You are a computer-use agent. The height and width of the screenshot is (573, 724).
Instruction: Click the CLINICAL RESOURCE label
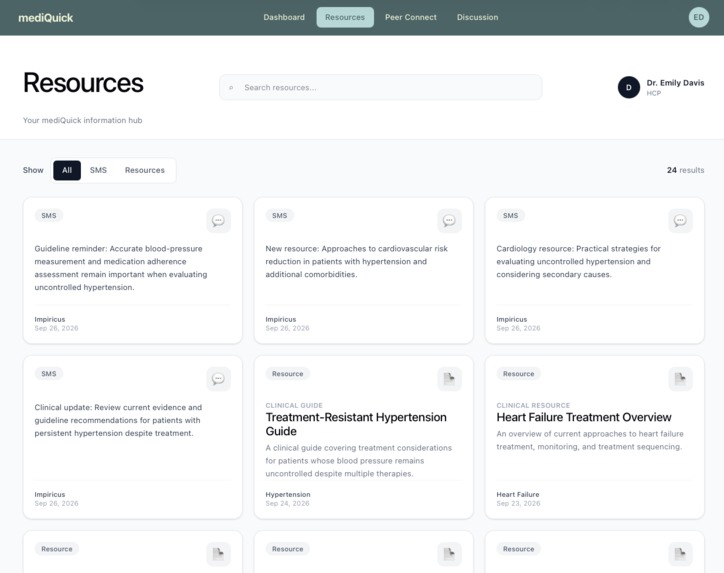(x=533, y=405)
